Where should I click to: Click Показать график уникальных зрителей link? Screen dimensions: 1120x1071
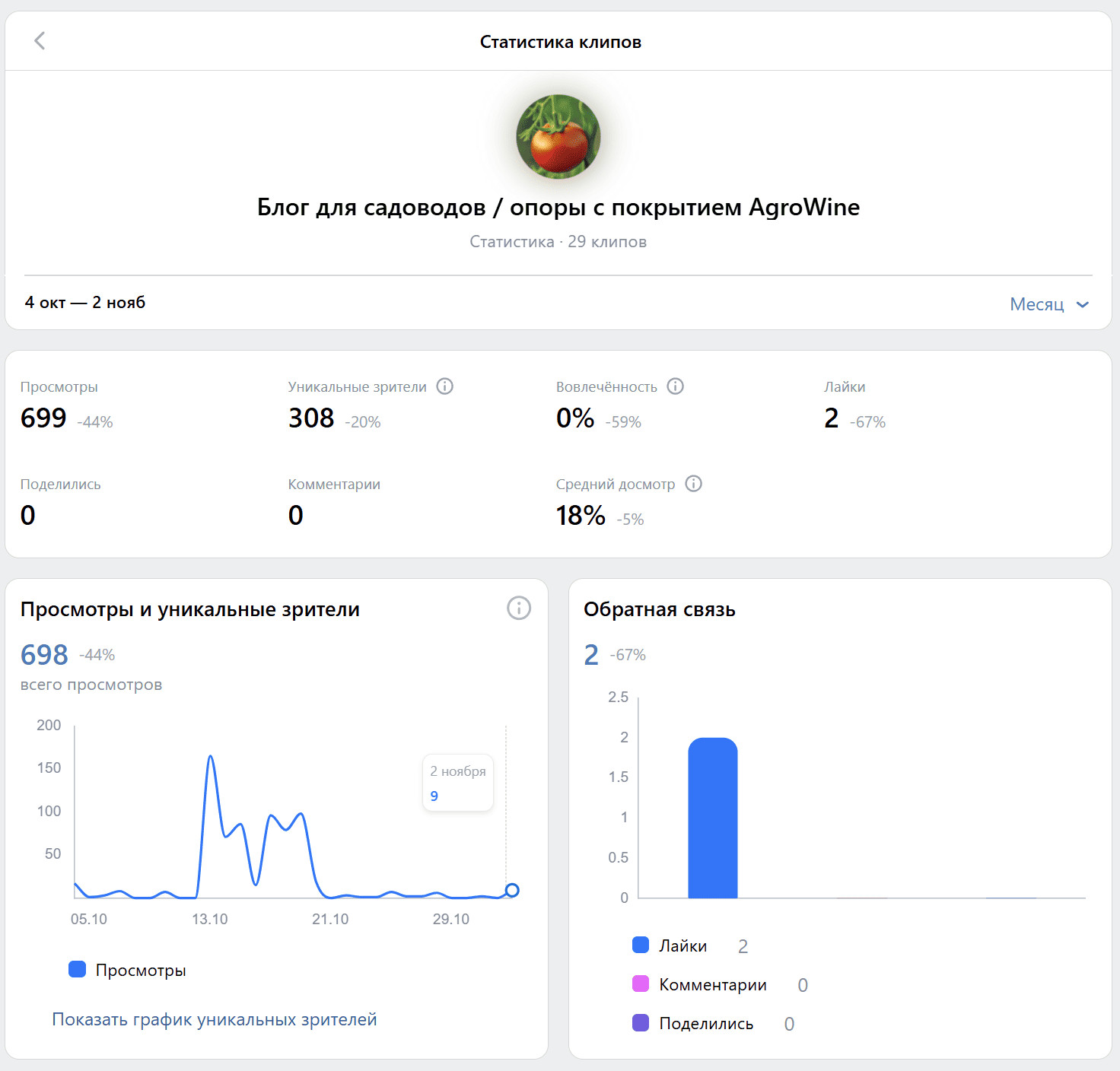[215, 1019]
